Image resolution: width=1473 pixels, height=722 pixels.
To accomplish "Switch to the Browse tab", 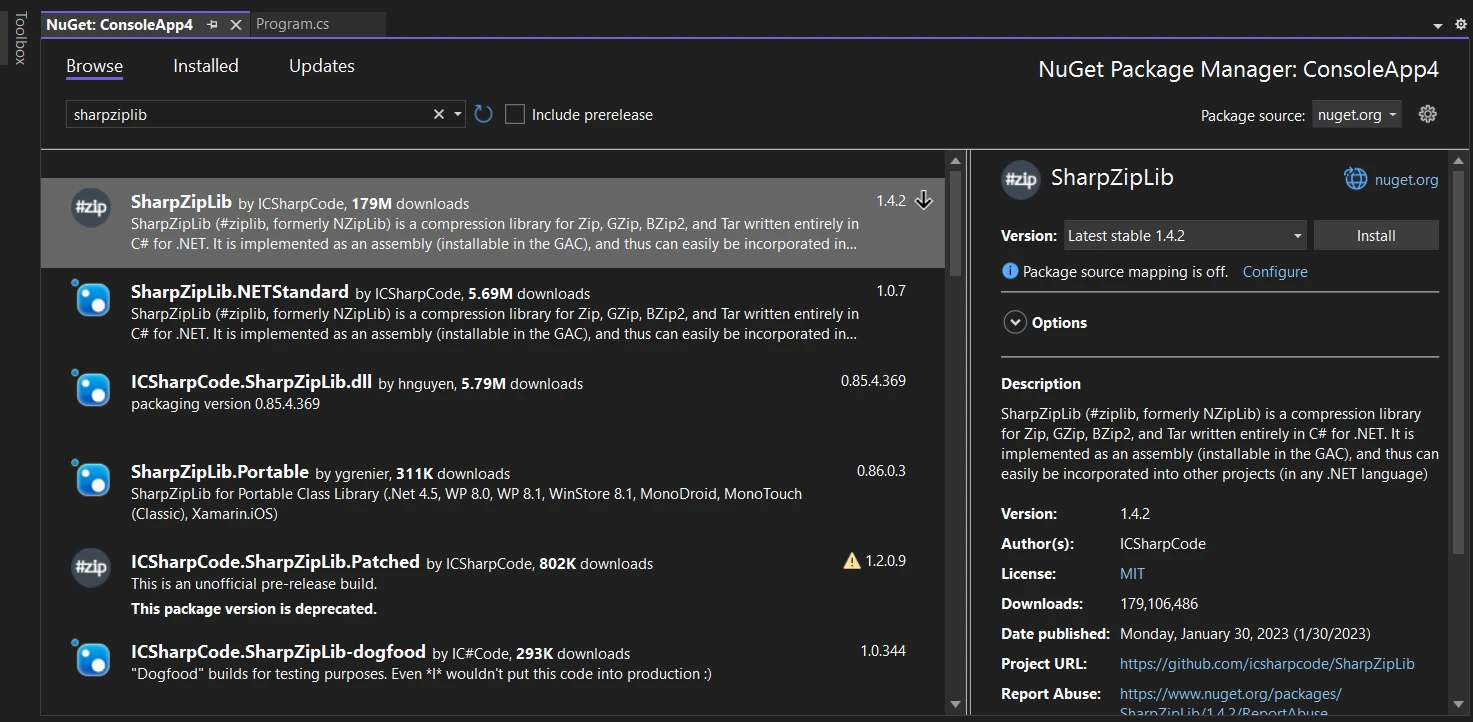I will click(x=94, y=66).
